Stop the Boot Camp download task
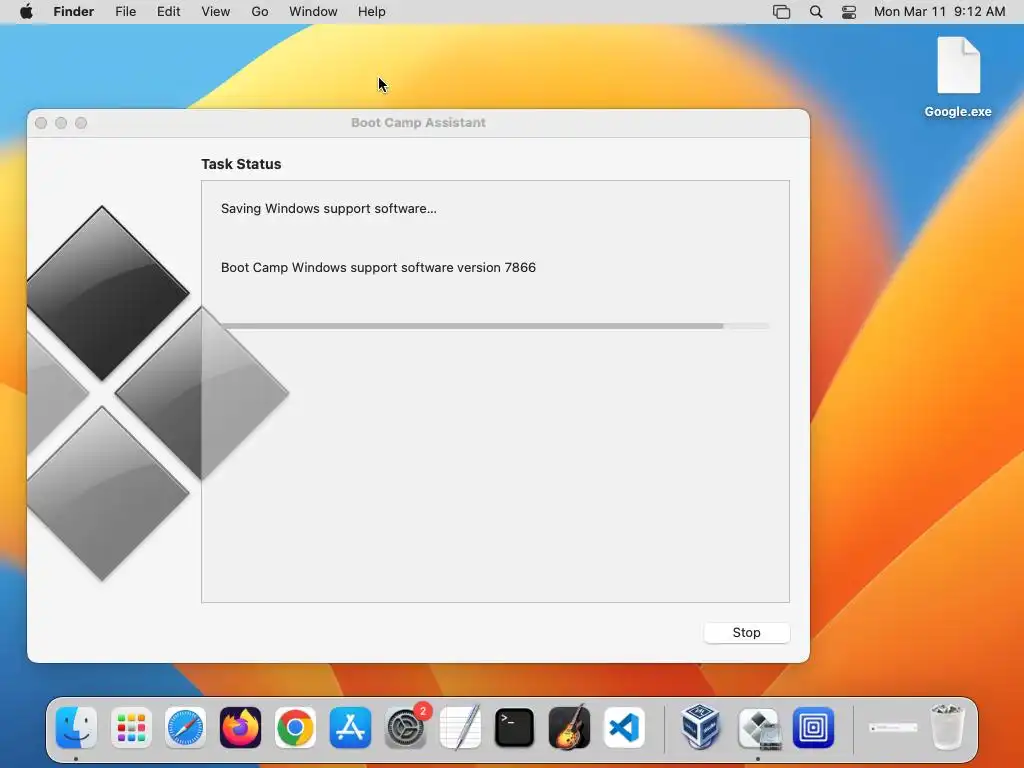Screen dimensions: 1024x768 (x=746, y=632)
